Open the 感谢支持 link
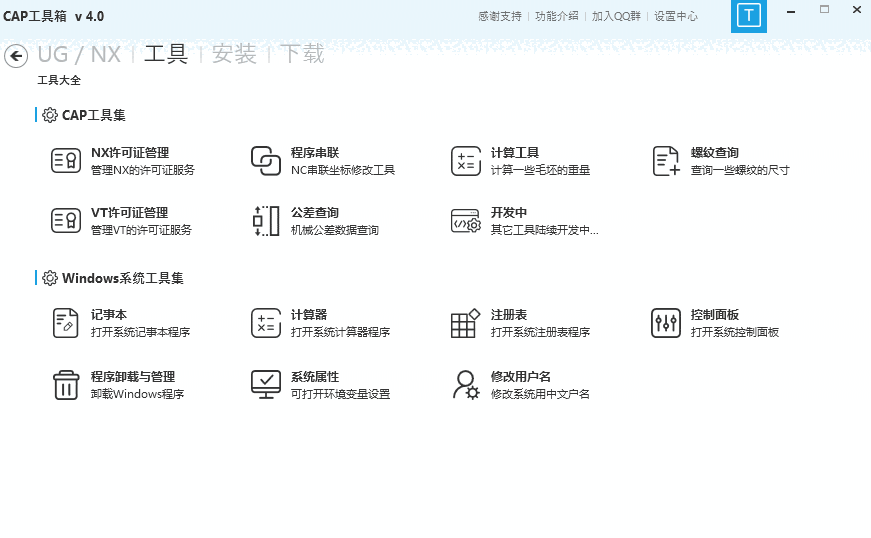This screenshot has height=538, width=871. pyautogui.click(x=500, y=17)
